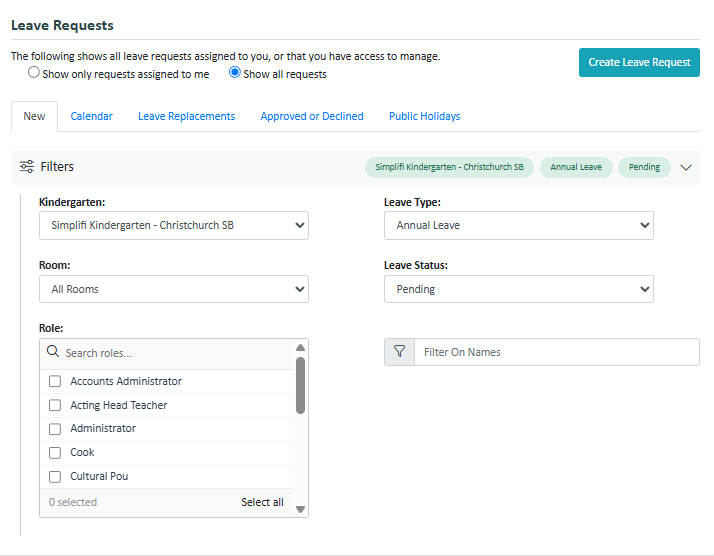The width and height of the screenshot is (714, 556).
Task: Click the funnel icon beside Filter On Names
Action: pos(399,352)
